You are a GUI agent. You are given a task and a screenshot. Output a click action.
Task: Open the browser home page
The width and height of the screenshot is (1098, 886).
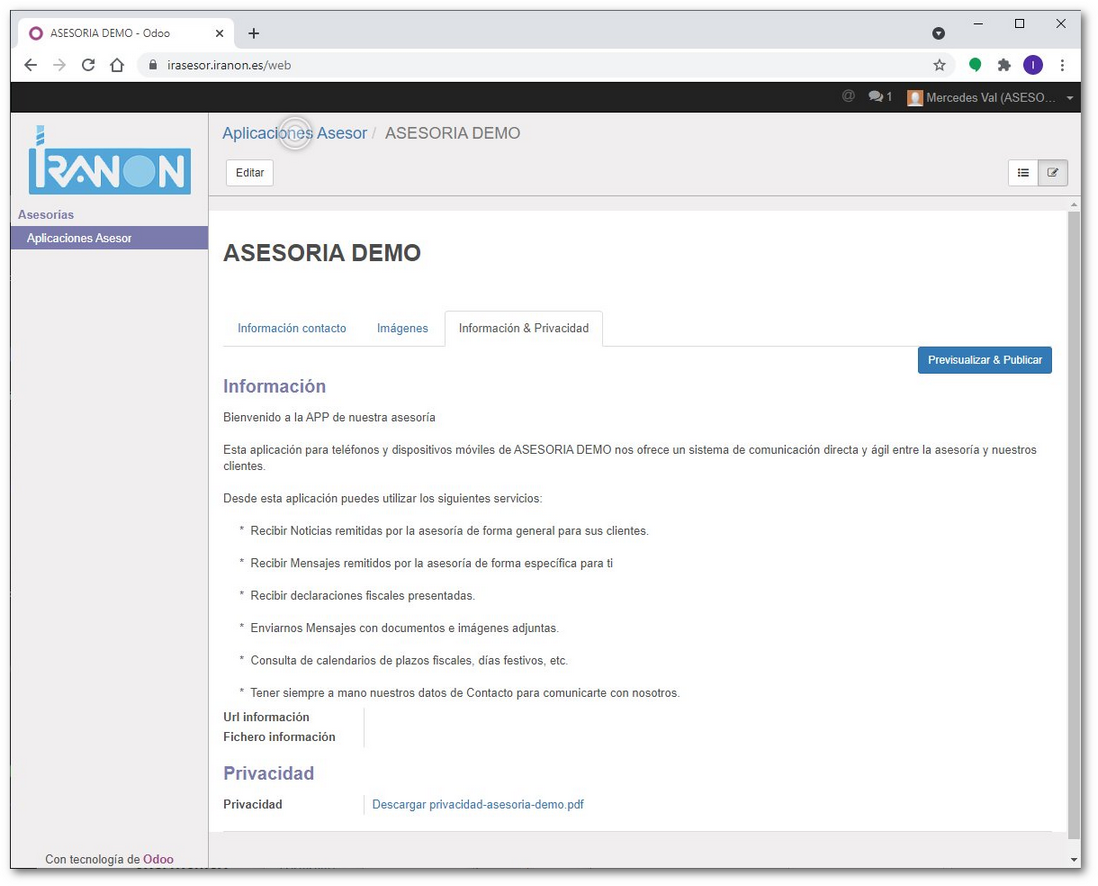pyautogui.click(x=117, y=65)
